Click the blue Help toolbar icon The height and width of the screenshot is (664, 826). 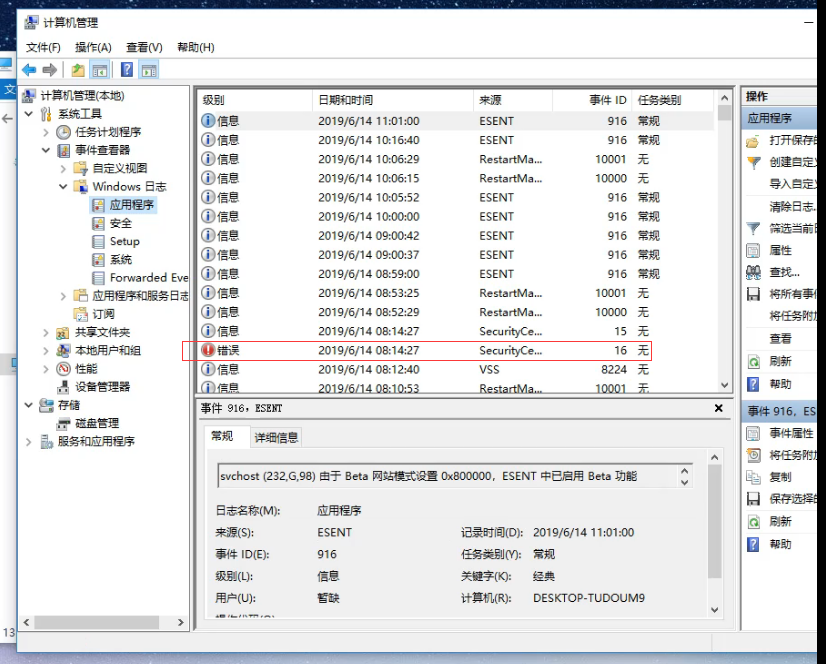(x=125, y=68)
